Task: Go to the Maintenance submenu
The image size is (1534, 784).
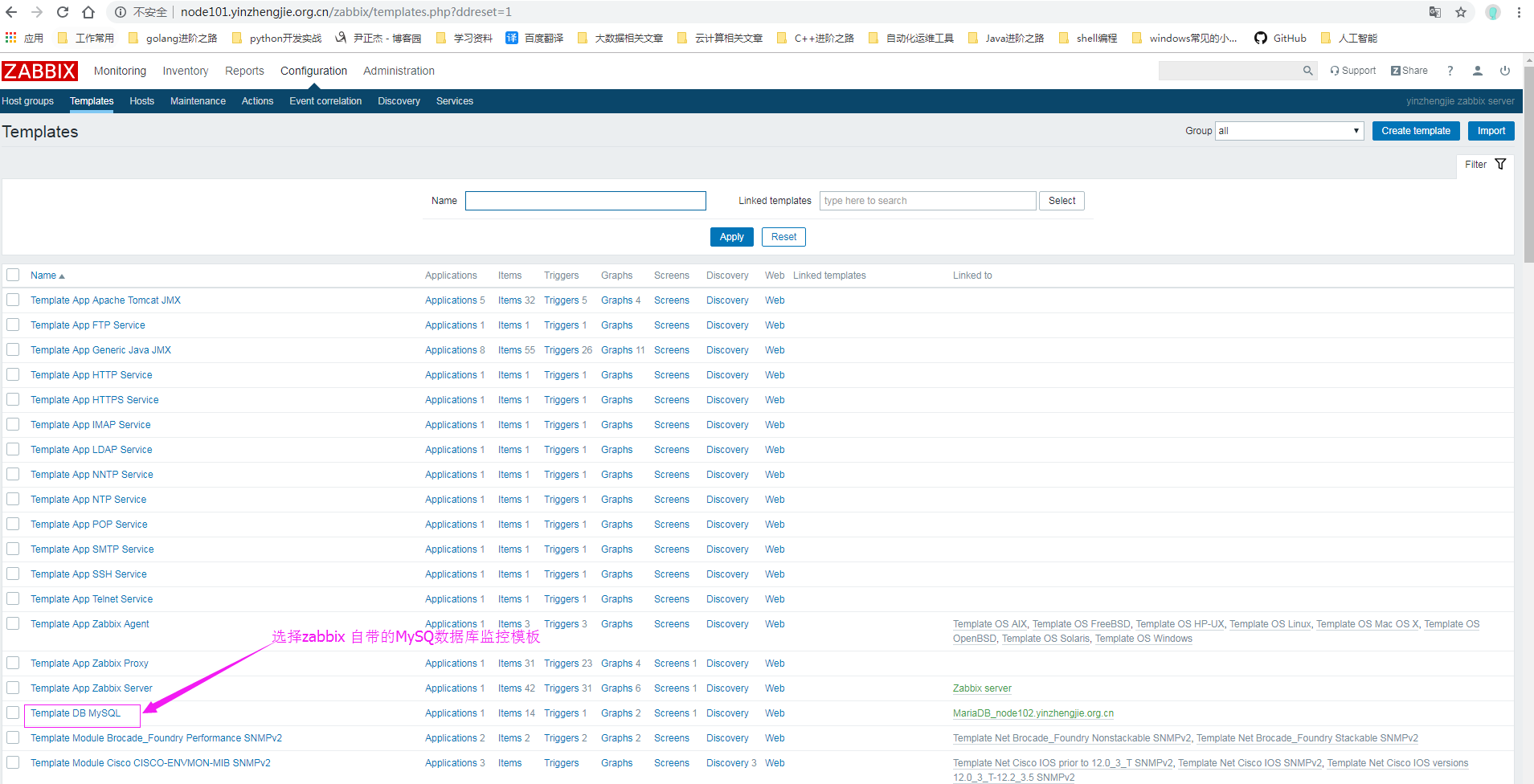Action: [x=198, y=101]
